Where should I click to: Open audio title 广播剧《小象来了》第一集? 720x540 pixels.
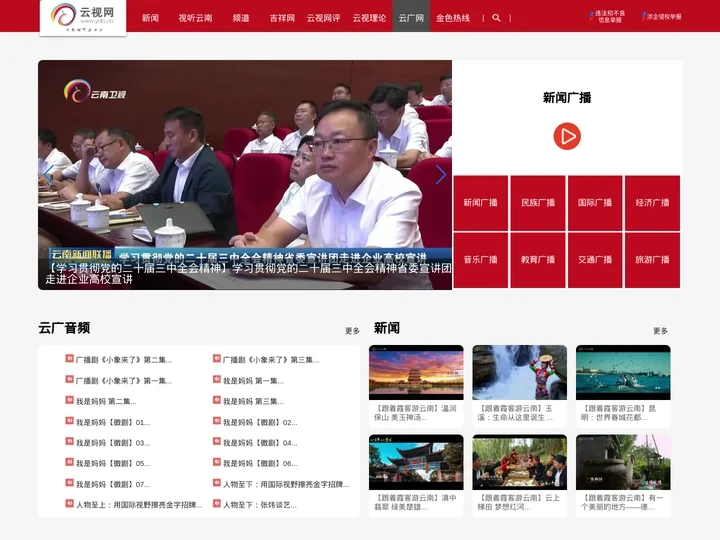coord(124,381)
